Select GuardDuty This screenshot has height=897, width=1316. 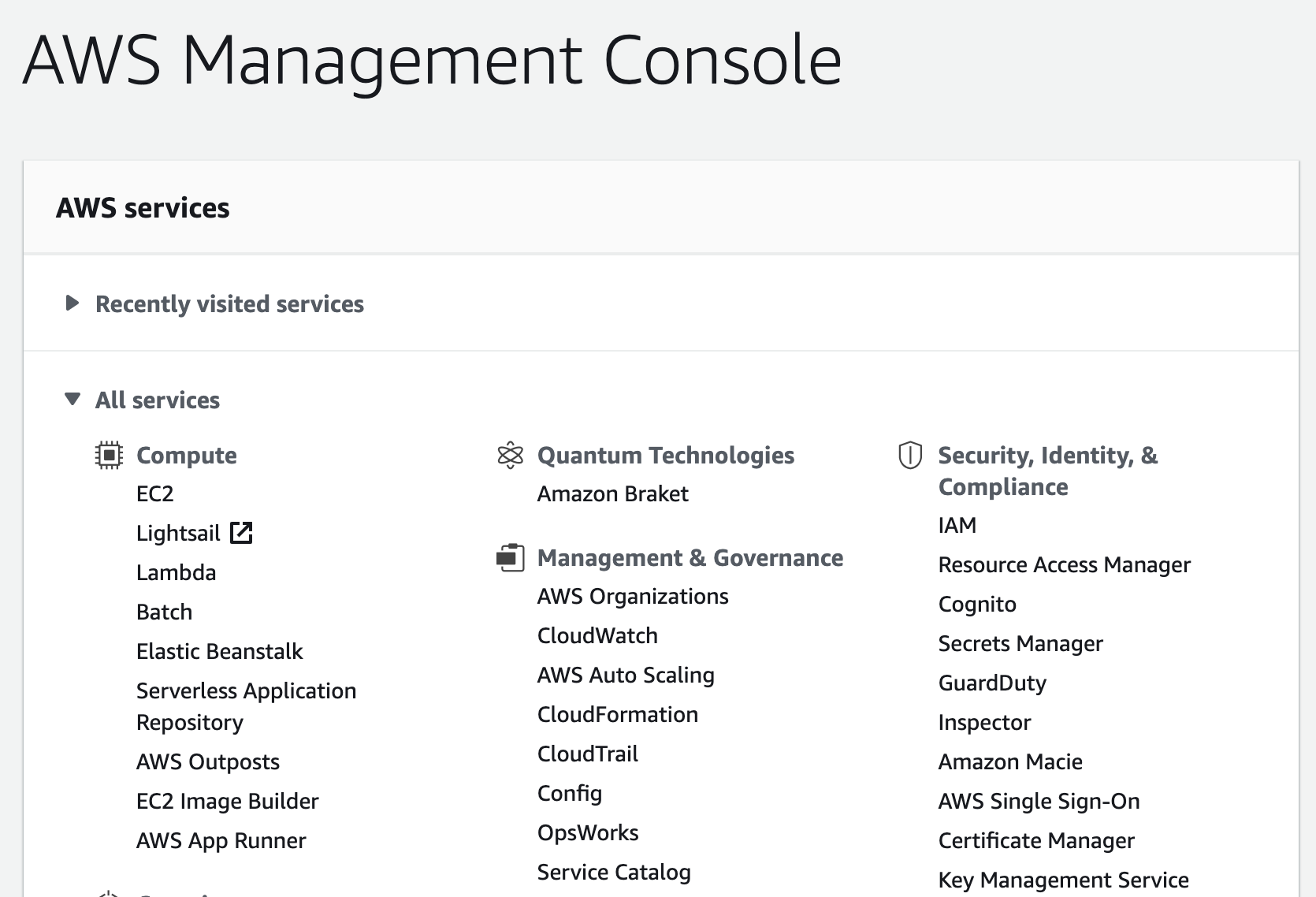click(x=992, y=683)
